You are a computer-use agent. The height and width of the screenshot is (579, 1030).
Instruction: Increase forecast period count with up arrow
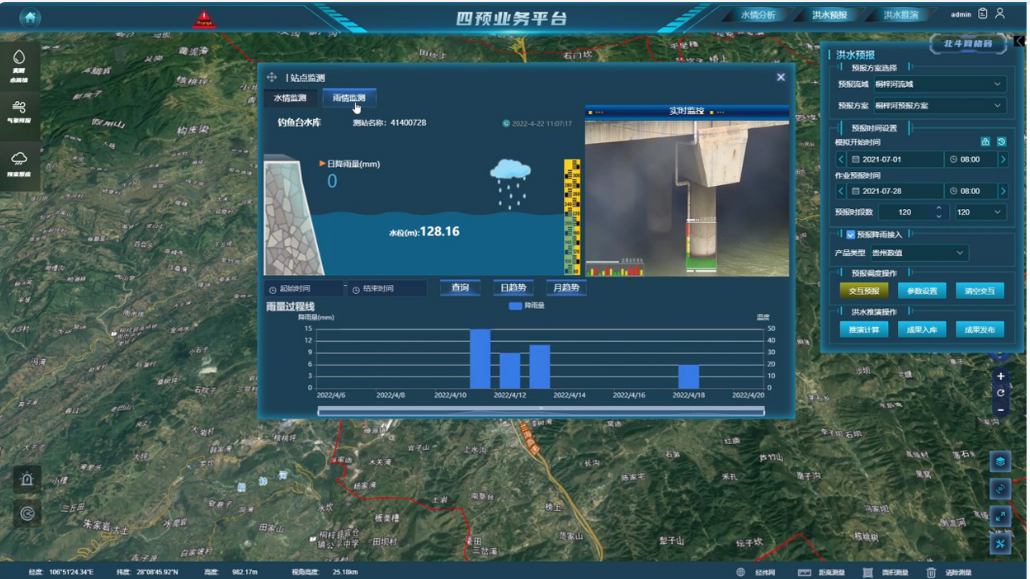[939, 208]
